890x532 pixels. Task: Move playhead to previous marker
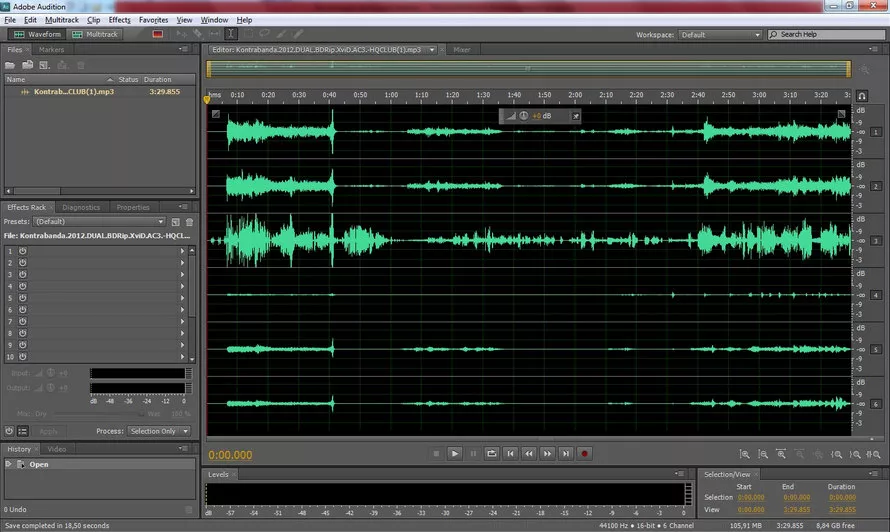click(x=510, y=454)
